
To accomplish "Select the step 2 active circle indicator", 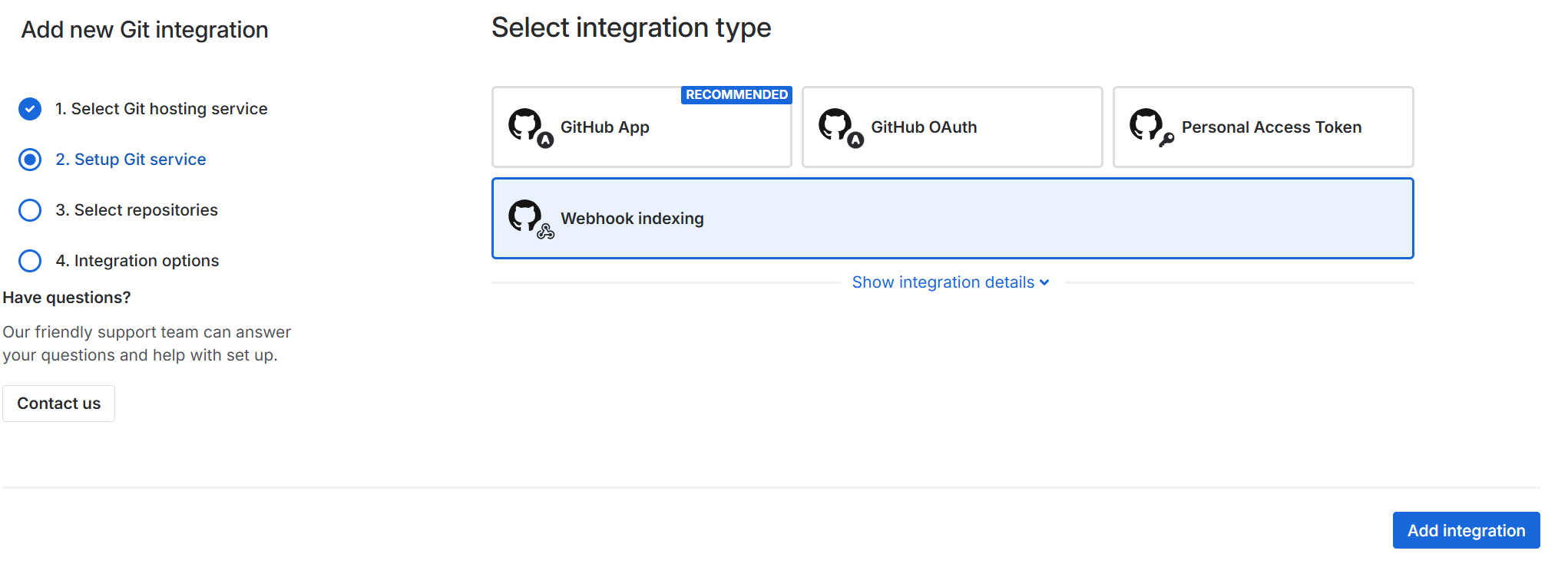I will pos(30,160).
